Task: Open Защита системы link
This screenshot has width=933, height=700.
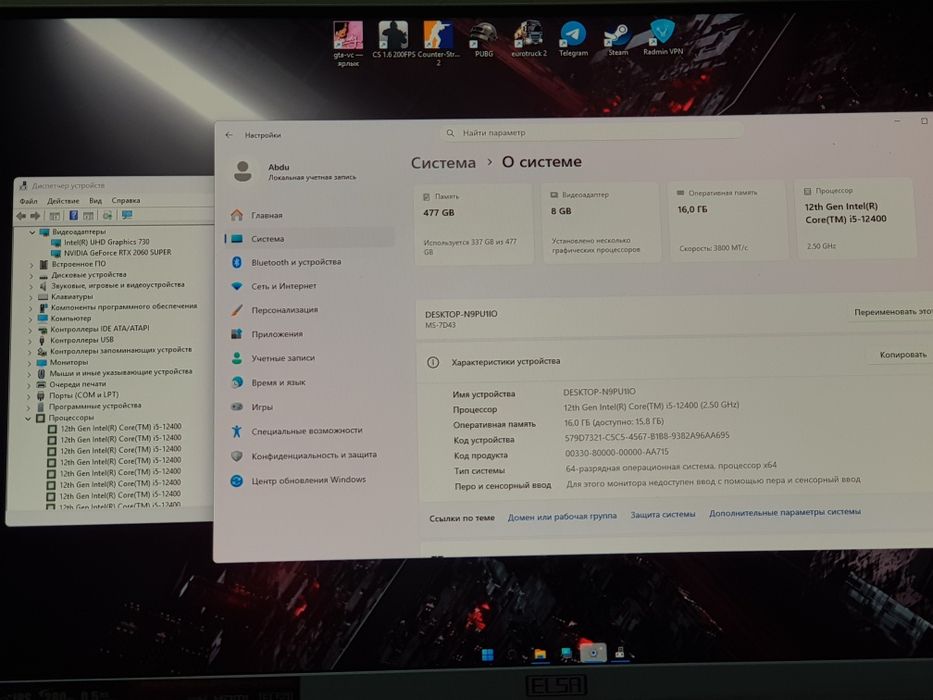Action: pyautogui.click(x=662, y=515)
